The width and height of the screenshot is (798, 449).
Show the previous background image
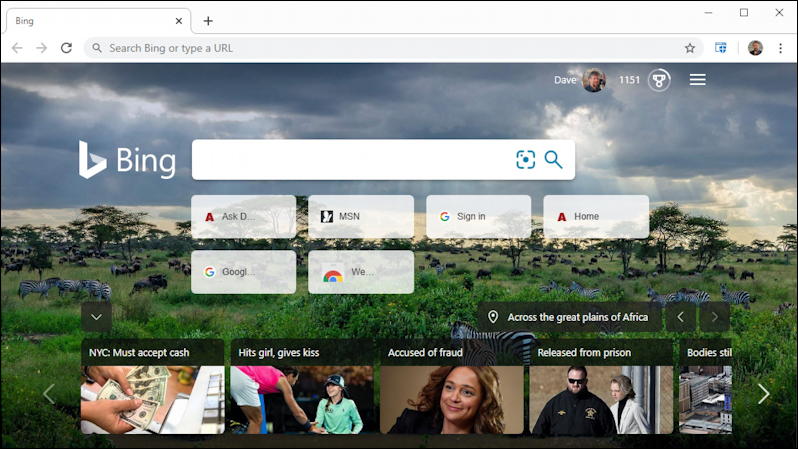point(680,317)
